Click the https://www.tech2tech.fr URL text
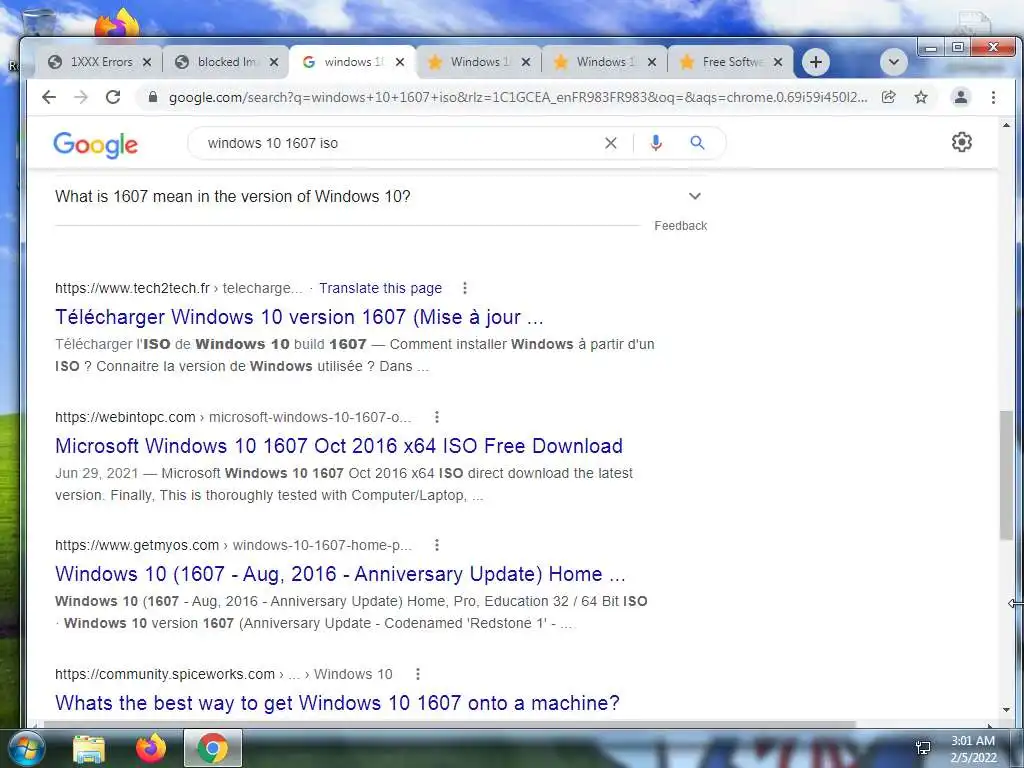This screenshot has width=1024, height=768. [x=133, y=288]
